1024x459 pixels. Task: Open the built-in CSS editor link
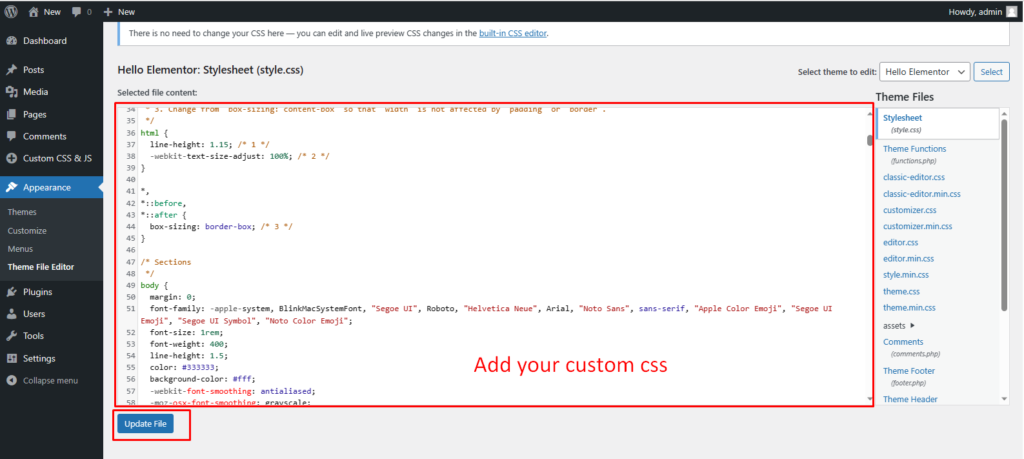[x=513, y=33]
